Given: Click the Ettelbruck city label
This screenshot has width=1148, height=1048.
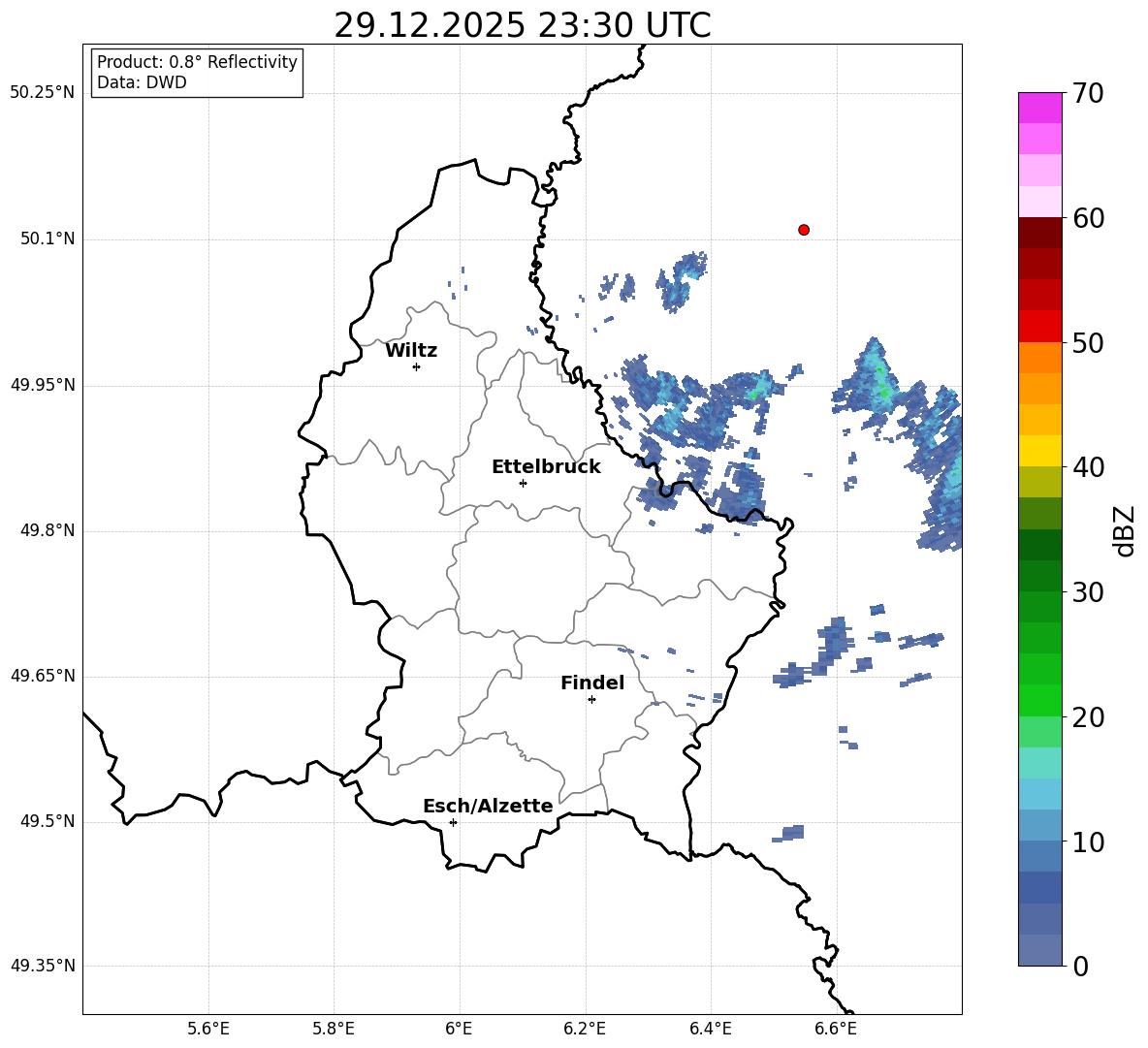Looking at the screenshot, I should [546, 467].
